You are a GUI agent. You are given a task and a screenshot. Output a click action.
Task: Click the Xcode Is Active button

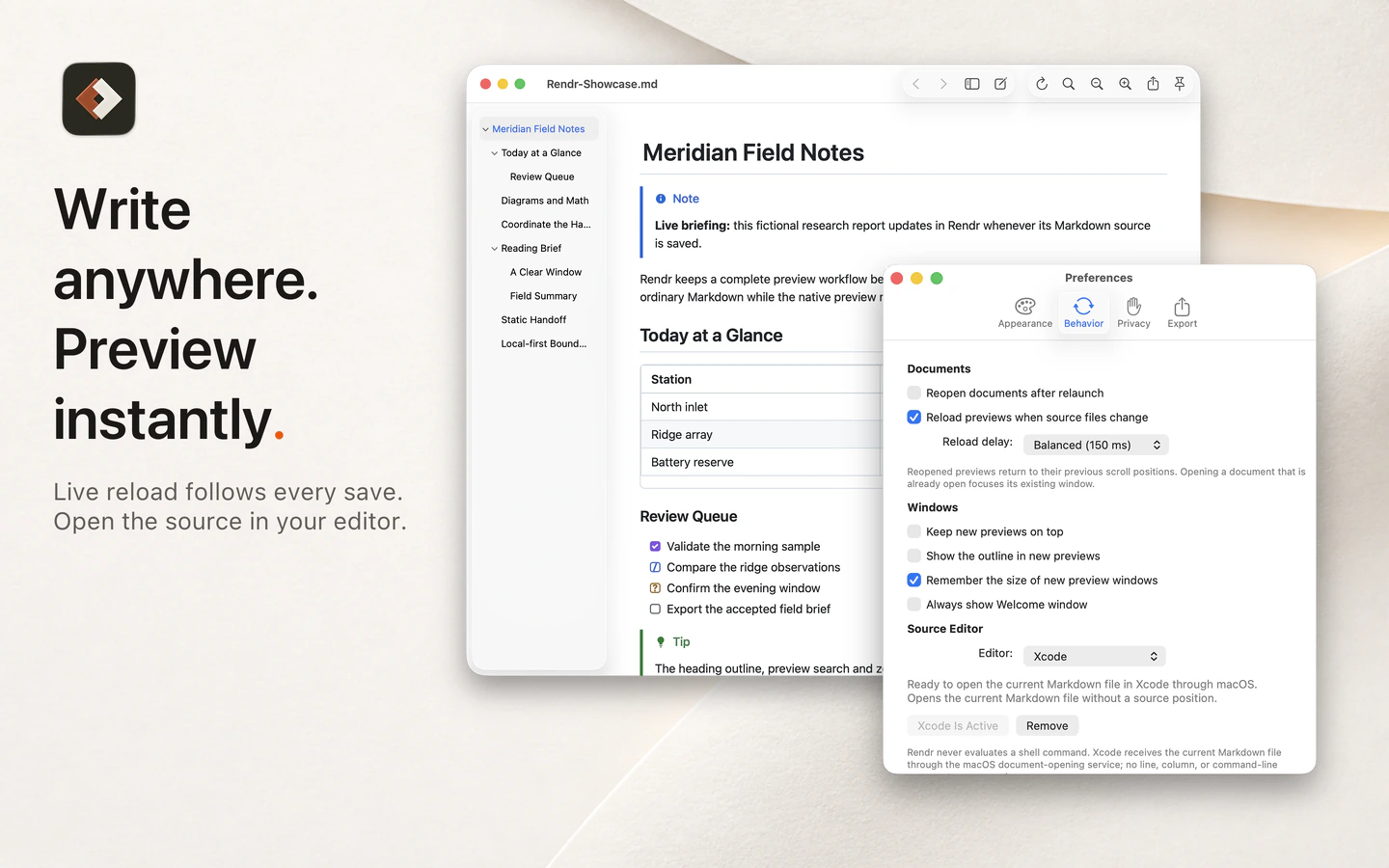pos(958,725)
